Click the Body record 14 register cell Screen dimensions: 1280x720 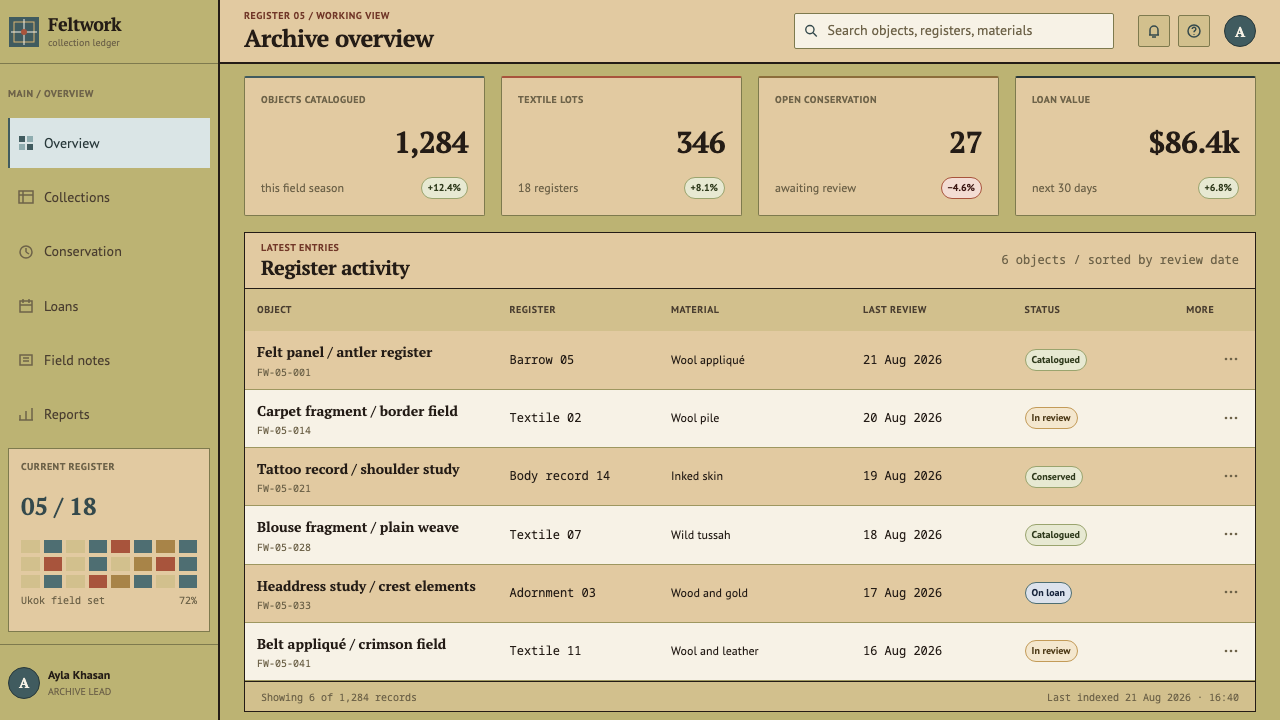click(x=560, y=476)
